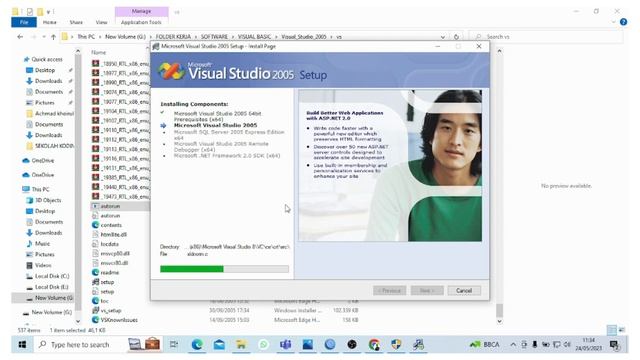
Task: Open the File tab in File Explorer
Action: [x=24, y=22]
